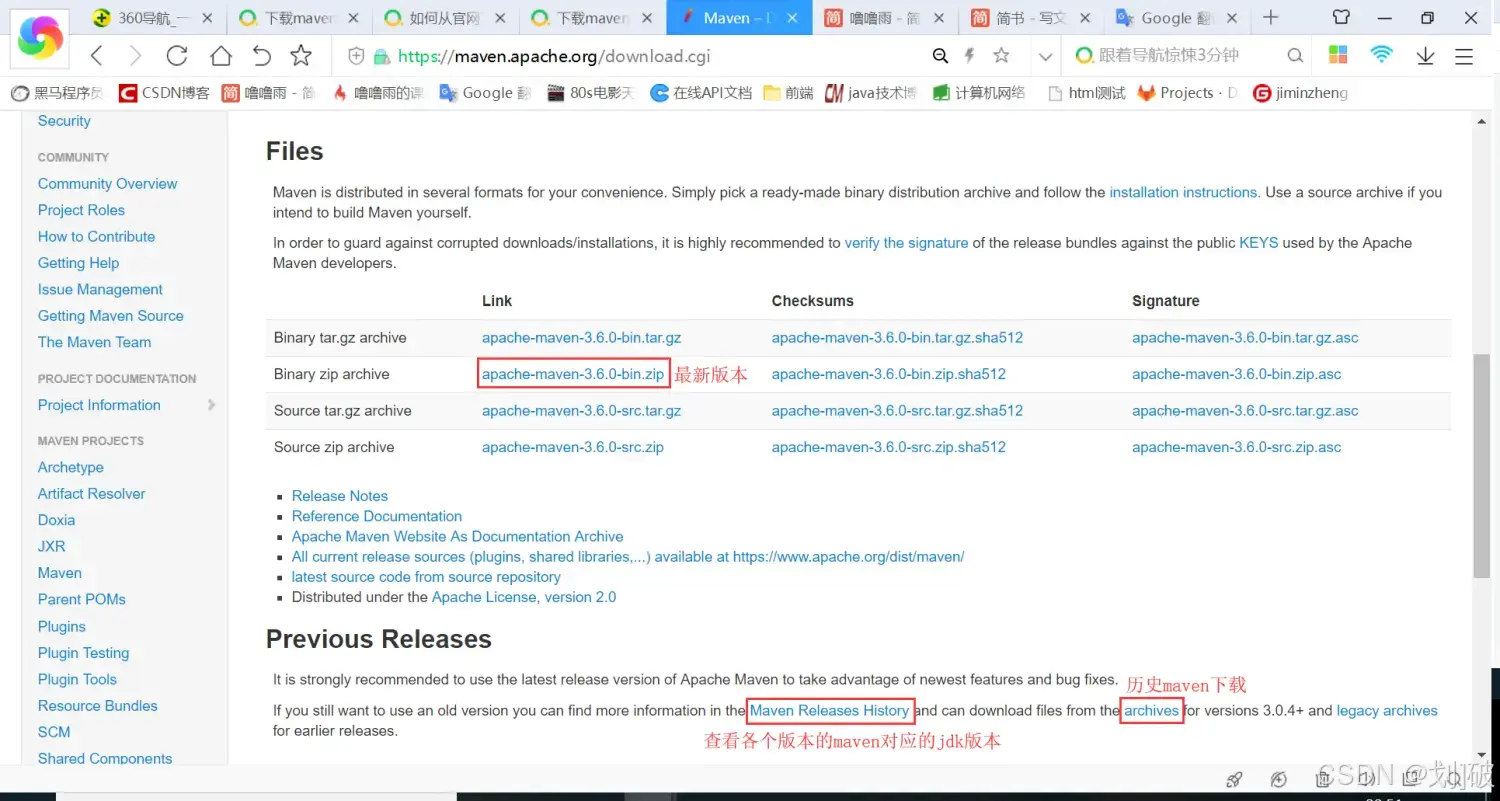Click the star bookmark icon beside home
Screen dimensions: 1500x801
pyautogui.click(x=301, y=56)
